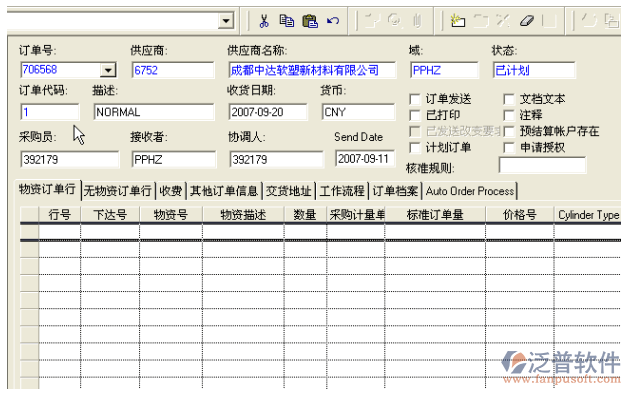Click the Copy icon in toolbar

(287, 21)
